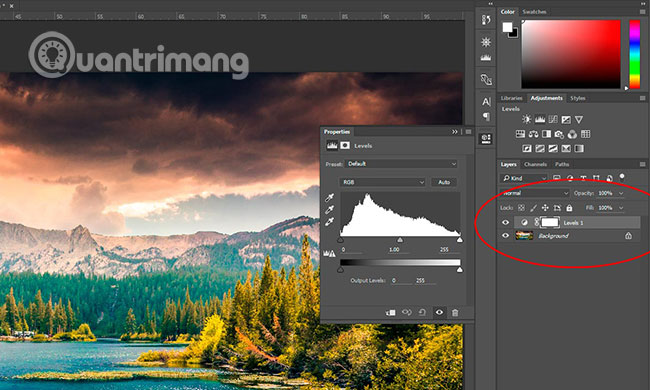Toggle layer filtering switch on or off

point(622,177)
